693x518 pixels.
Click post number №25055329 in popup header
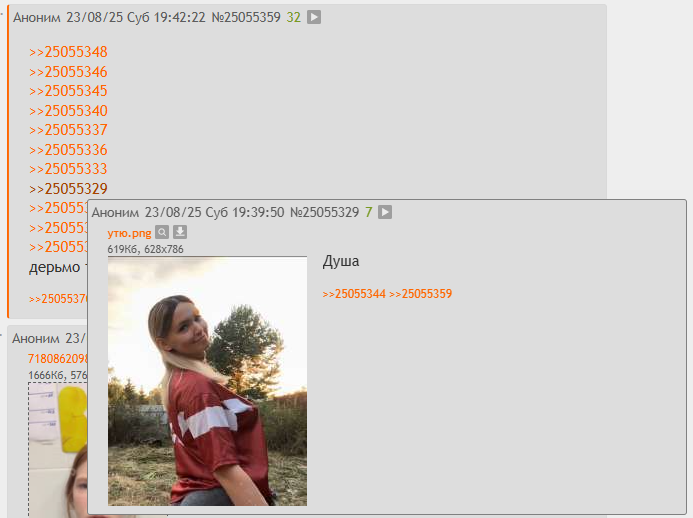coord(324,213)
